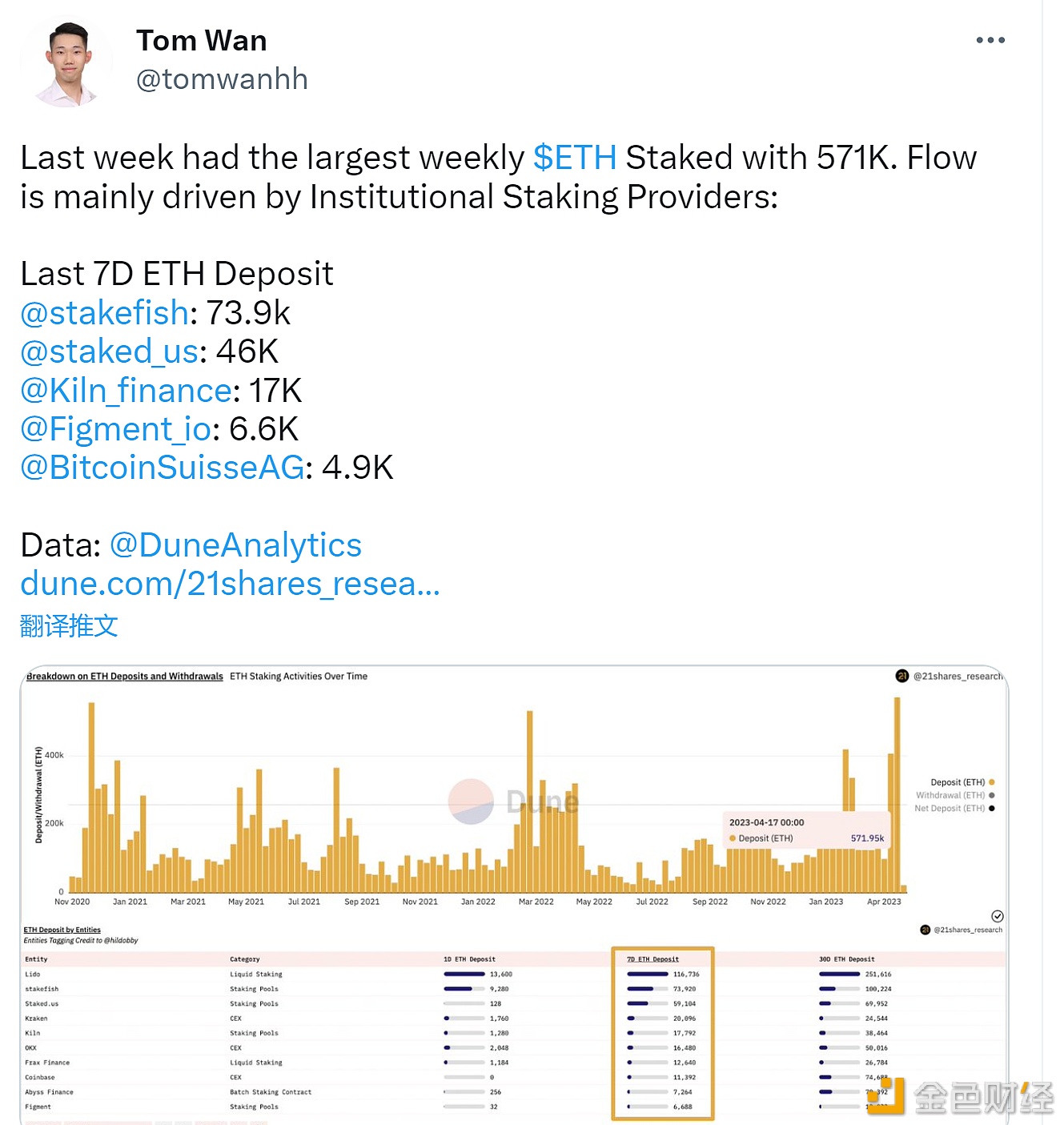Open the three-dot more options menu

[x=990, y=40]
